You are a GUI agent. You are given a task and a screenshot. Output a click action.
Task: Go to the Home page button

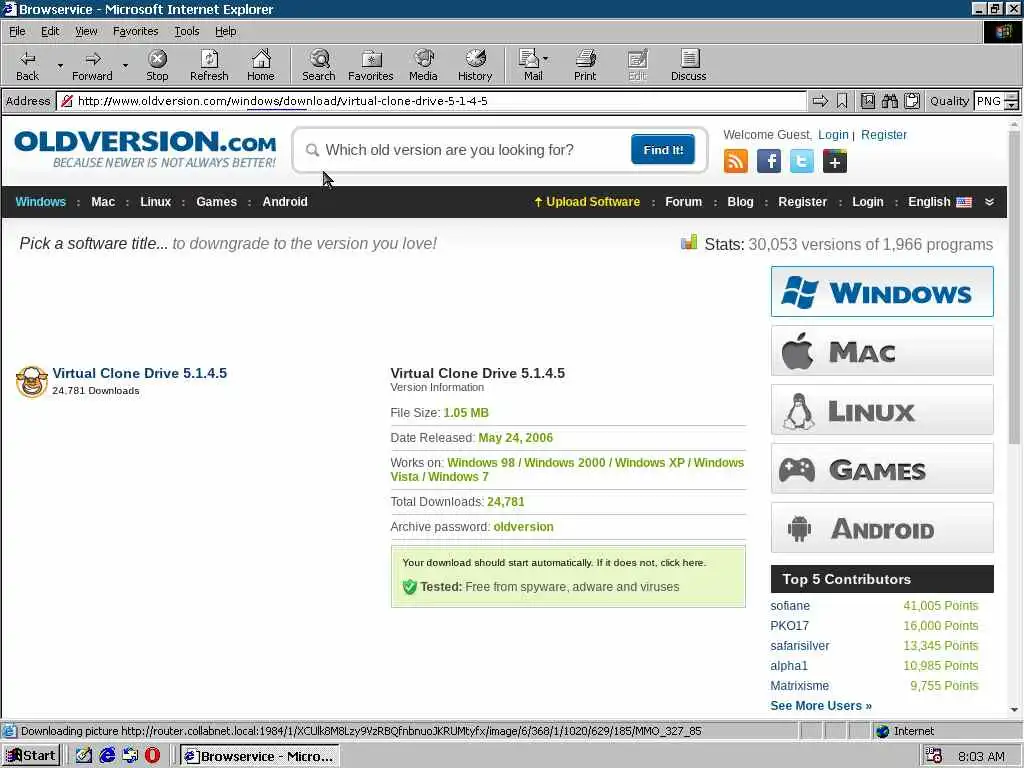coord(261,65)
